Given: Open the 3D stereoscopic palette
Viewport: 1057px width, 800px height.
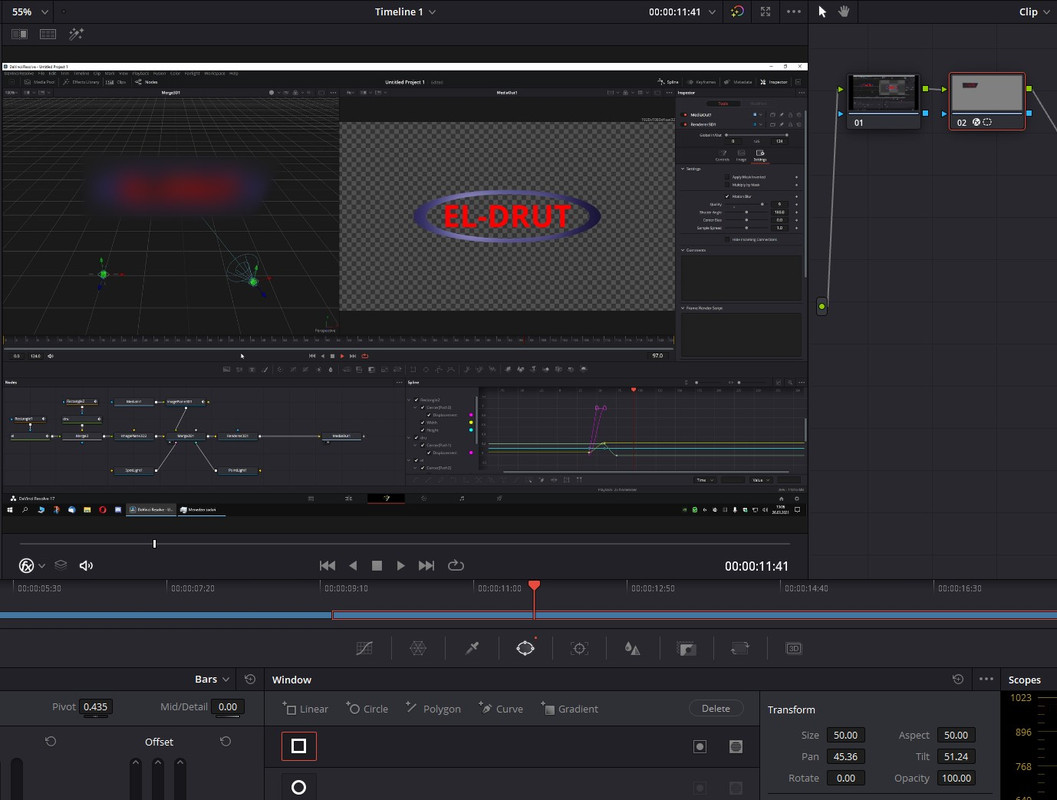Looking at the screenshot, I should click(x=793, y=648).
